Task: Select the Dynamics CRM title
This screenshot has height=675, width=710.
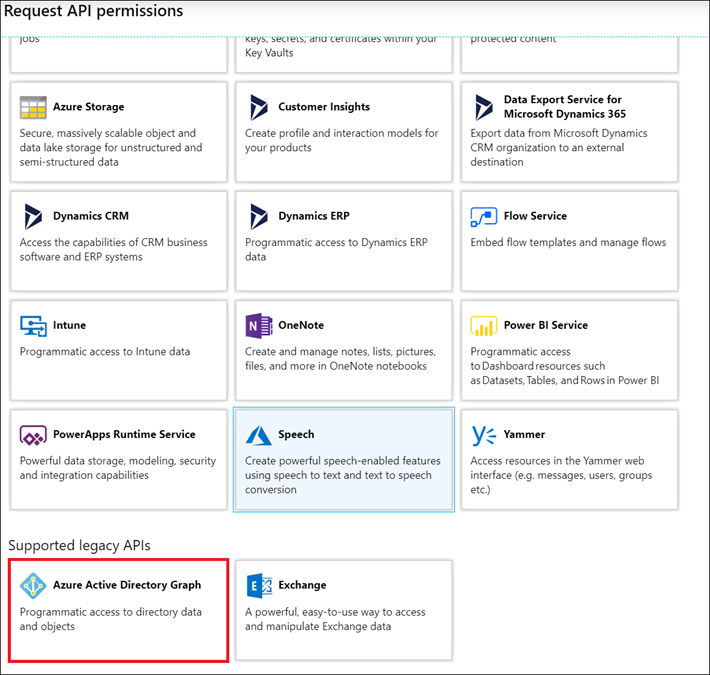Action: coord(91,216)
